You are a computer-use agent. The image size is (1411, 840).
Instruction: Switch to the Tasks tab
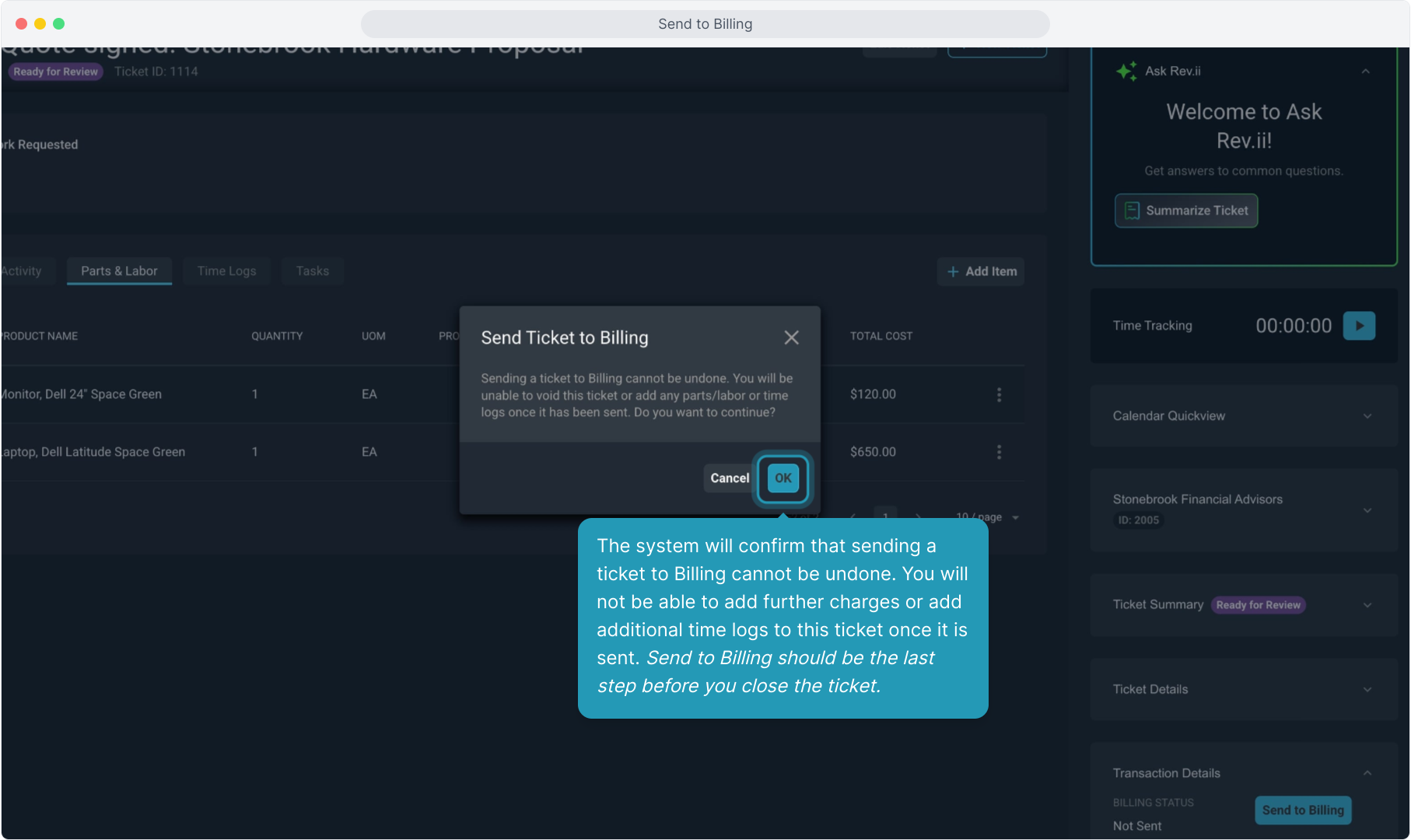312,271
